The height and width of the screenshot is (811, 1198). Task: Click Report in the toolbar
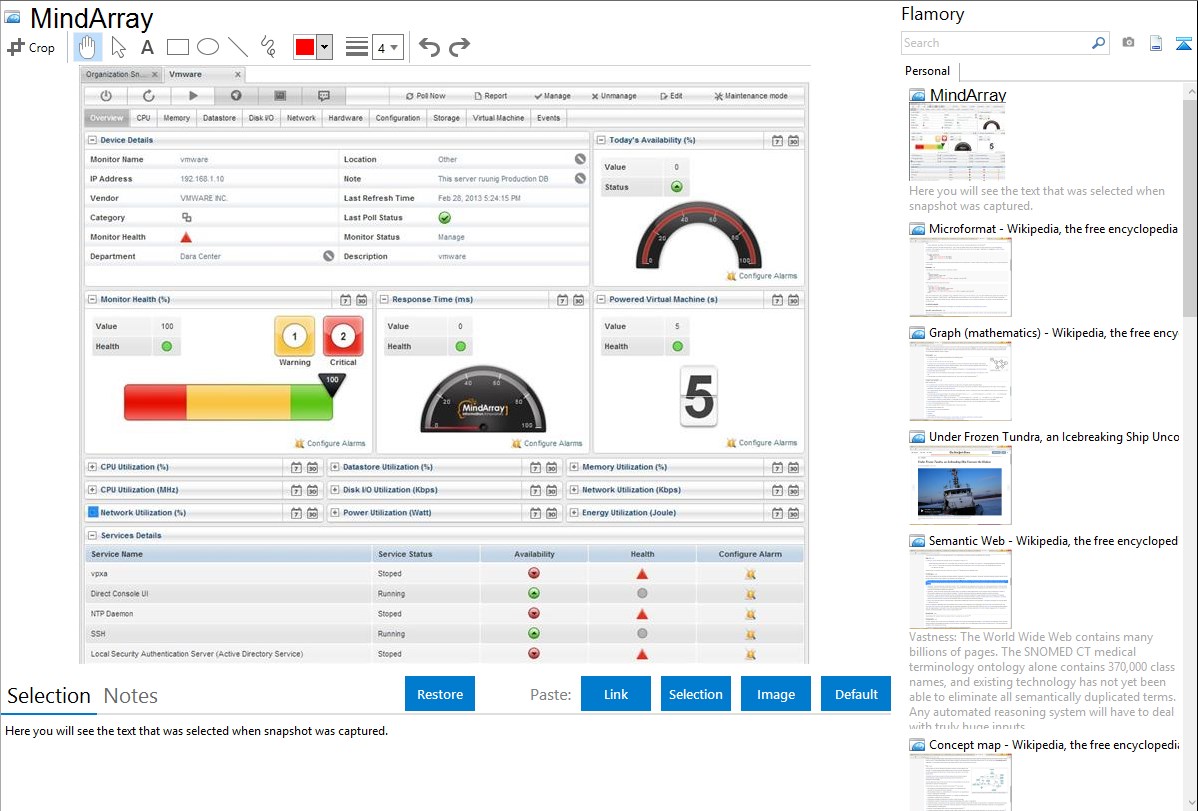click(491, 96)
